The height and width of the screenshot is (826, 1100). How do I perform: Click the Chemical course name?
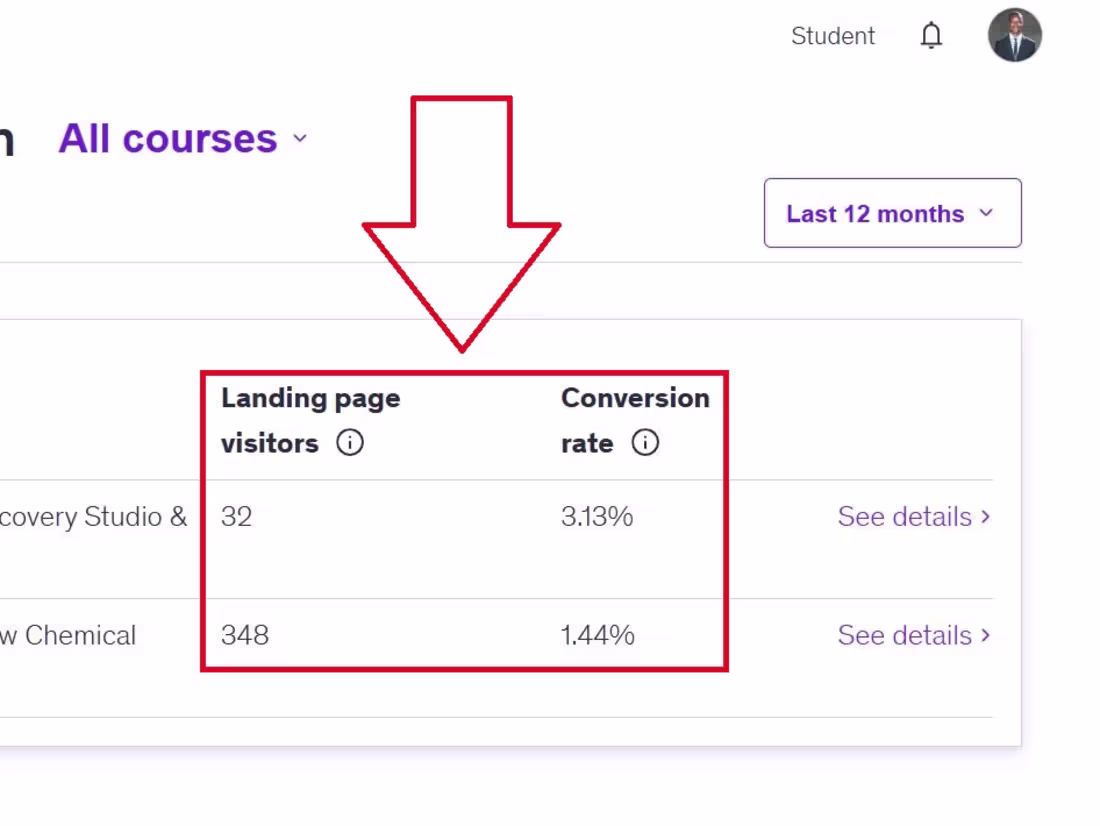tap(70, 635)
